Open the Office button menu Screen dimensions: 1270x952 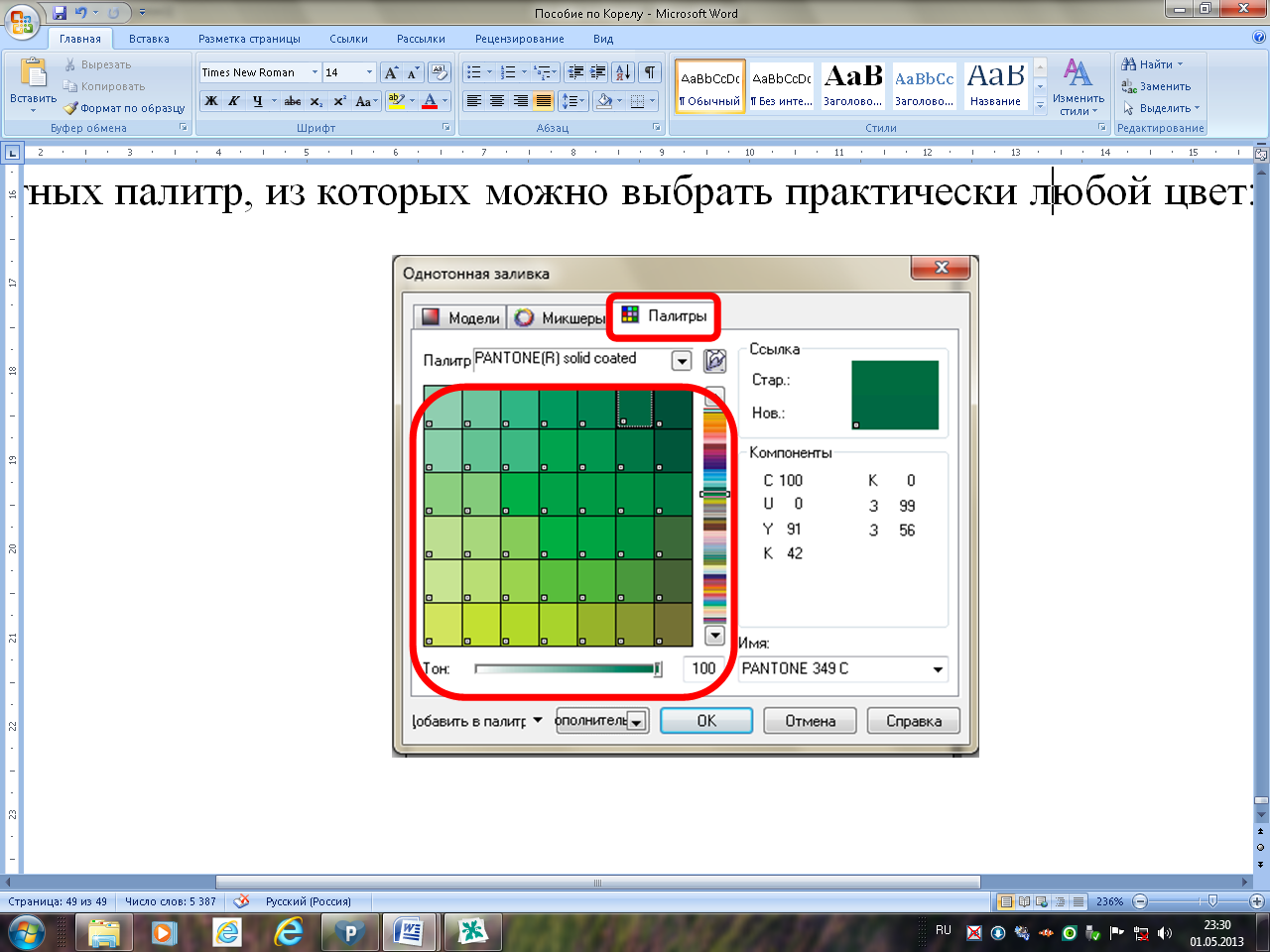(22, 21)
